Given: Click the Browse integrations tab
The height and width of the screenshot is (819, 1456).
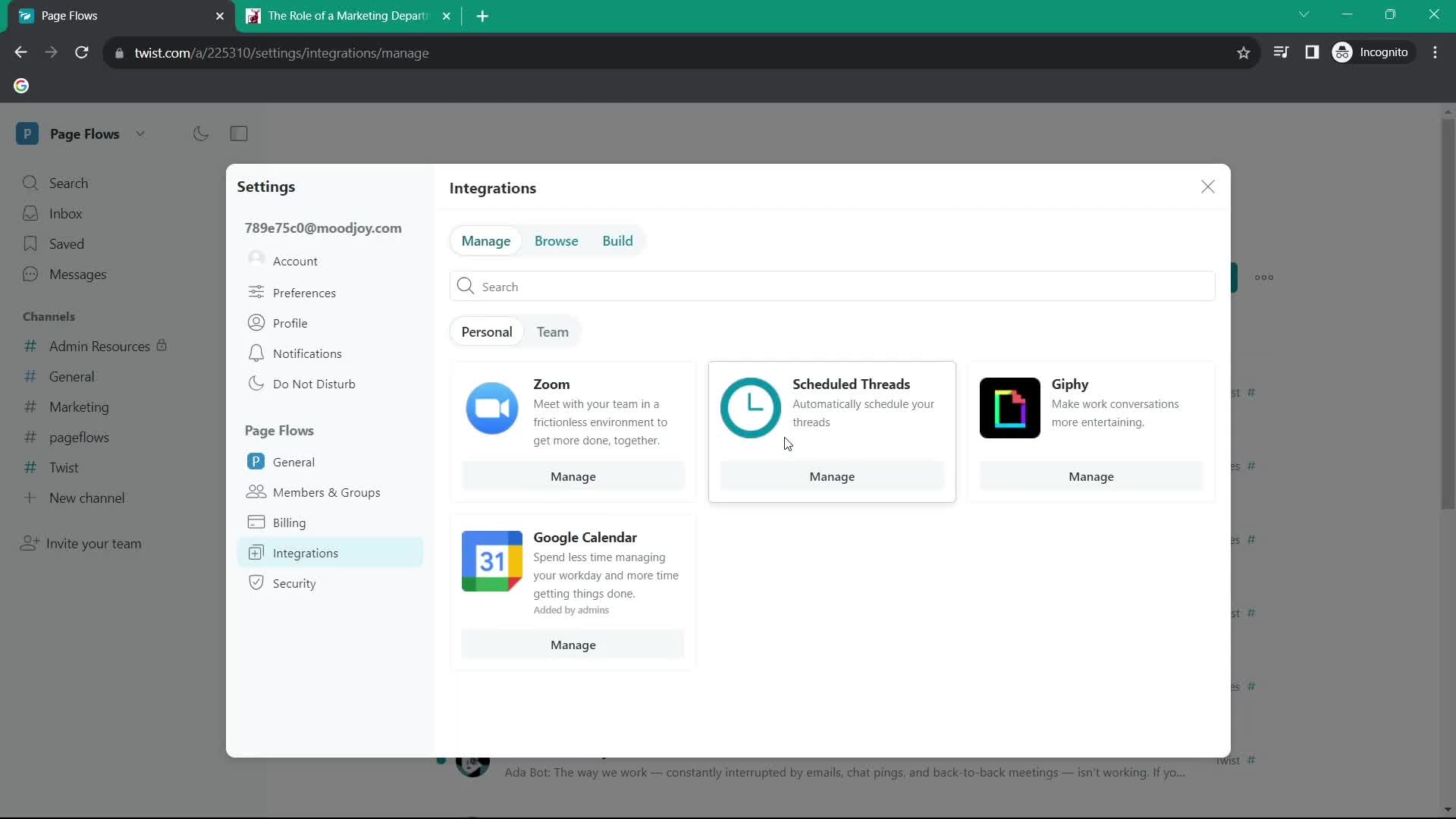Looking at the screenshot, I should point(555,240).
